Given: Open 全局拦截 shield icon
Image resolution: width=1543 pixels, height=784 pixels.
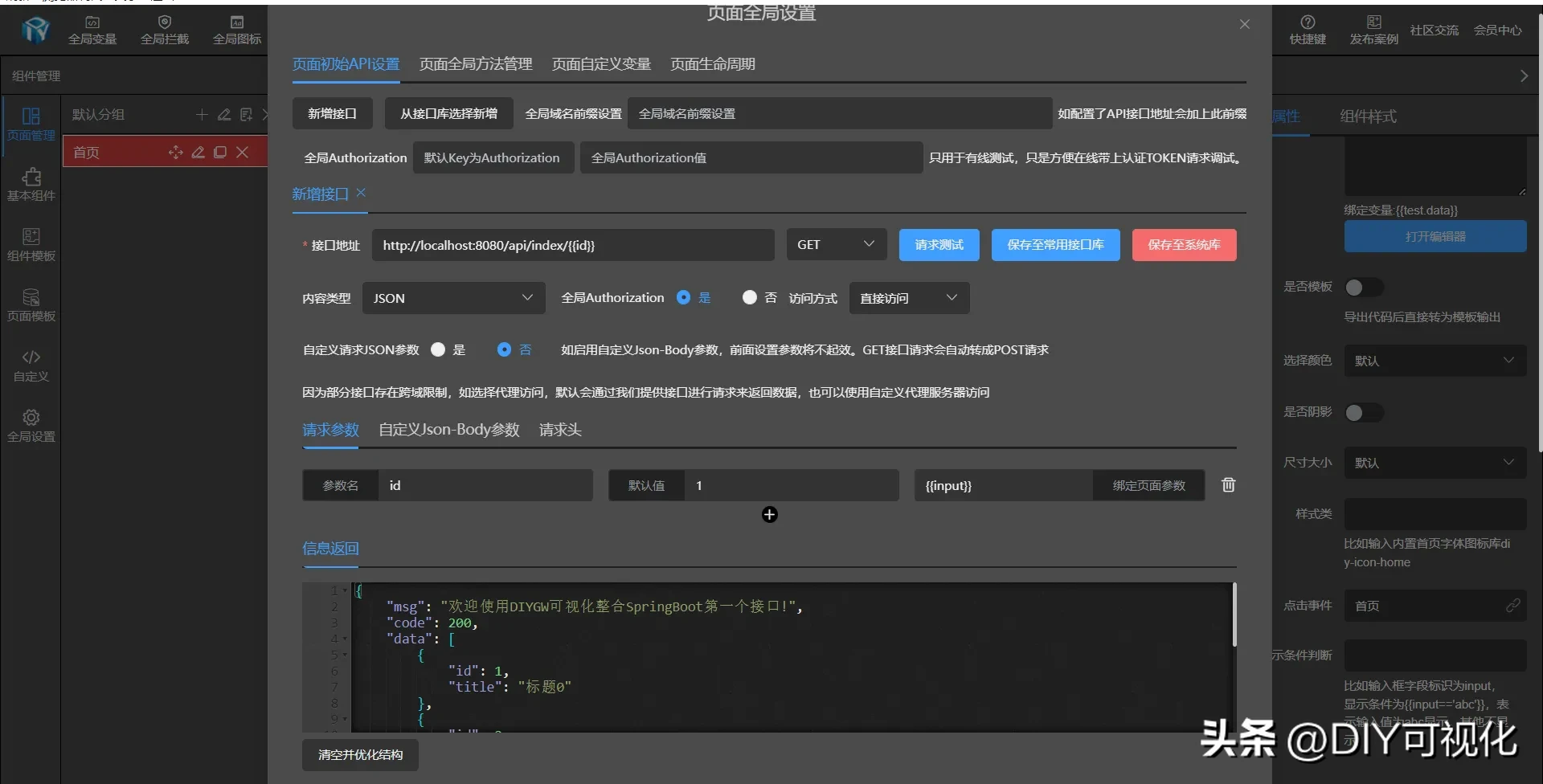Looking at the screenshot, I should tap(165, 30).
